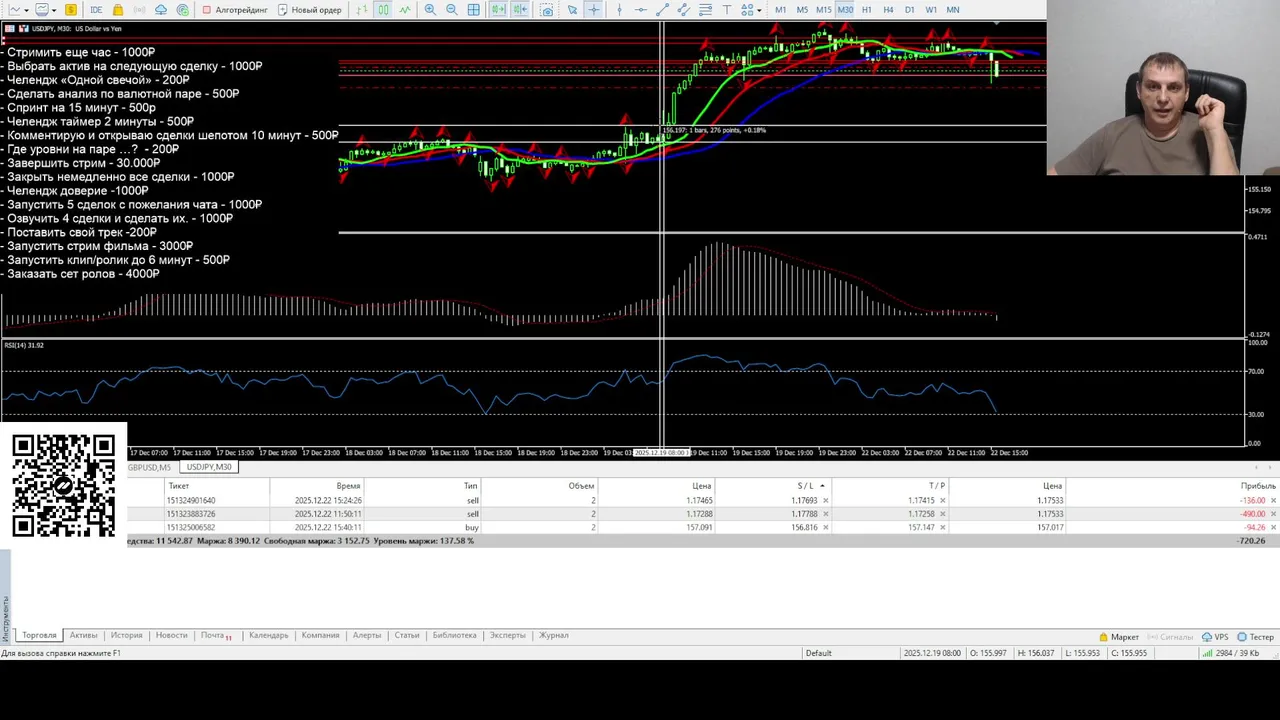The height and width of the screenshot is (720, 1280).
Task: Open the Новости tab
Action: click(x=171, y=636)
